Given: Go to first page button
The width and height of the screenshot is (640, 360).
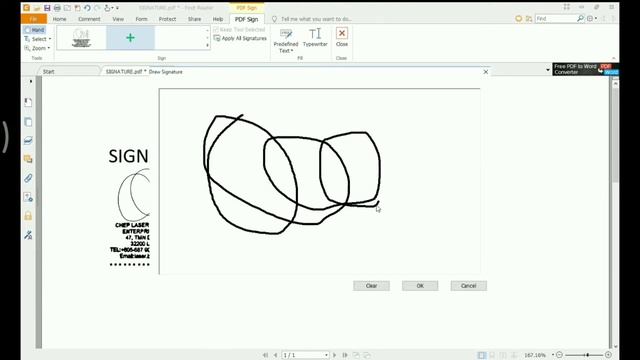Looking at the screenshot, I should (x=265, y=355).
